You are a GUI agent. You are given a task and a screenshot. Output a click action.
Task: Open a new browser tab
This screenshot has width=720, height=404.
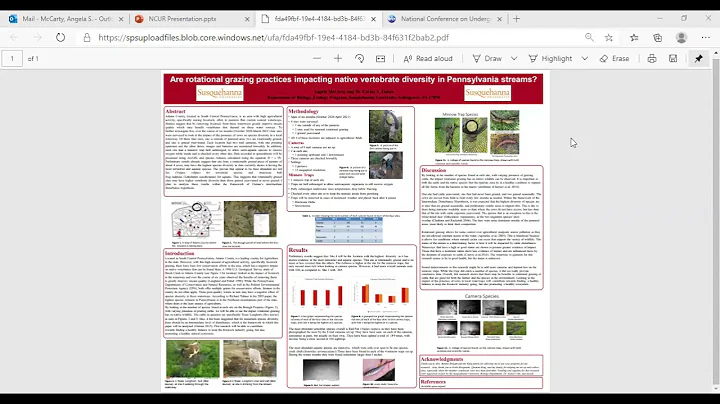(x=517, y=19)
